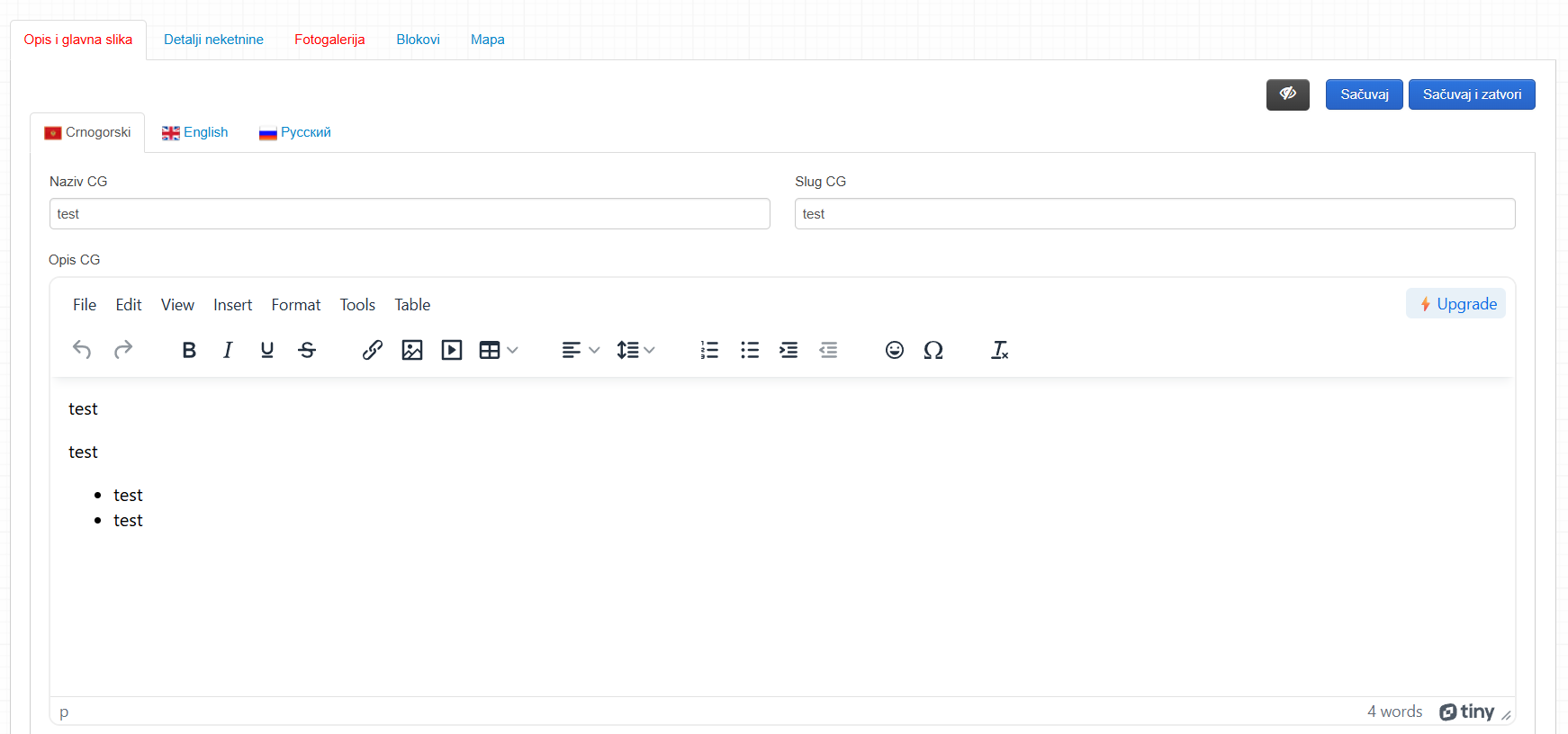Screen dimensions: 1568x734
Task: Toggle bold formatting in editor toolbar
Action: [x=189, y=350]
